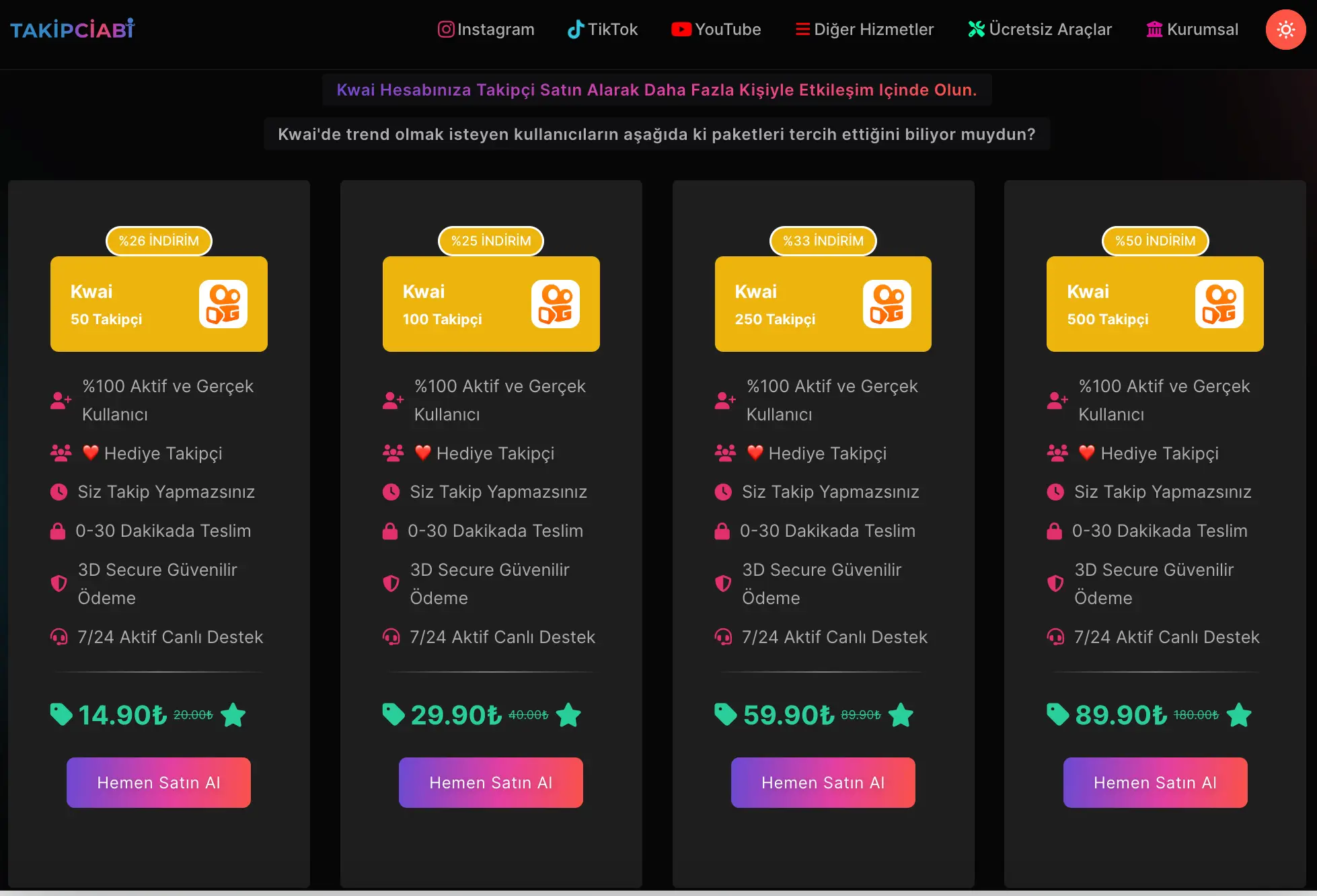
Task: Click the price tag icon next to 14.90₺
Action: [61, 714]
